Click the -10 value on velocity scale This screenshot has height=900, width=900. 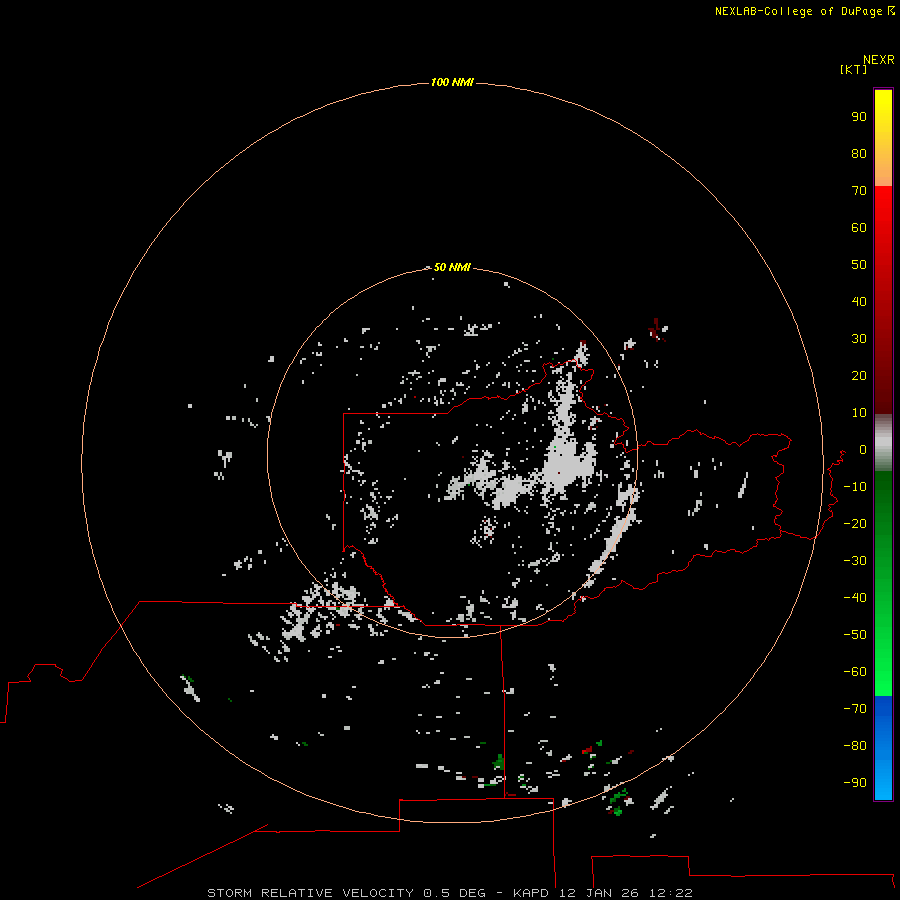click(x=855, y=487)
